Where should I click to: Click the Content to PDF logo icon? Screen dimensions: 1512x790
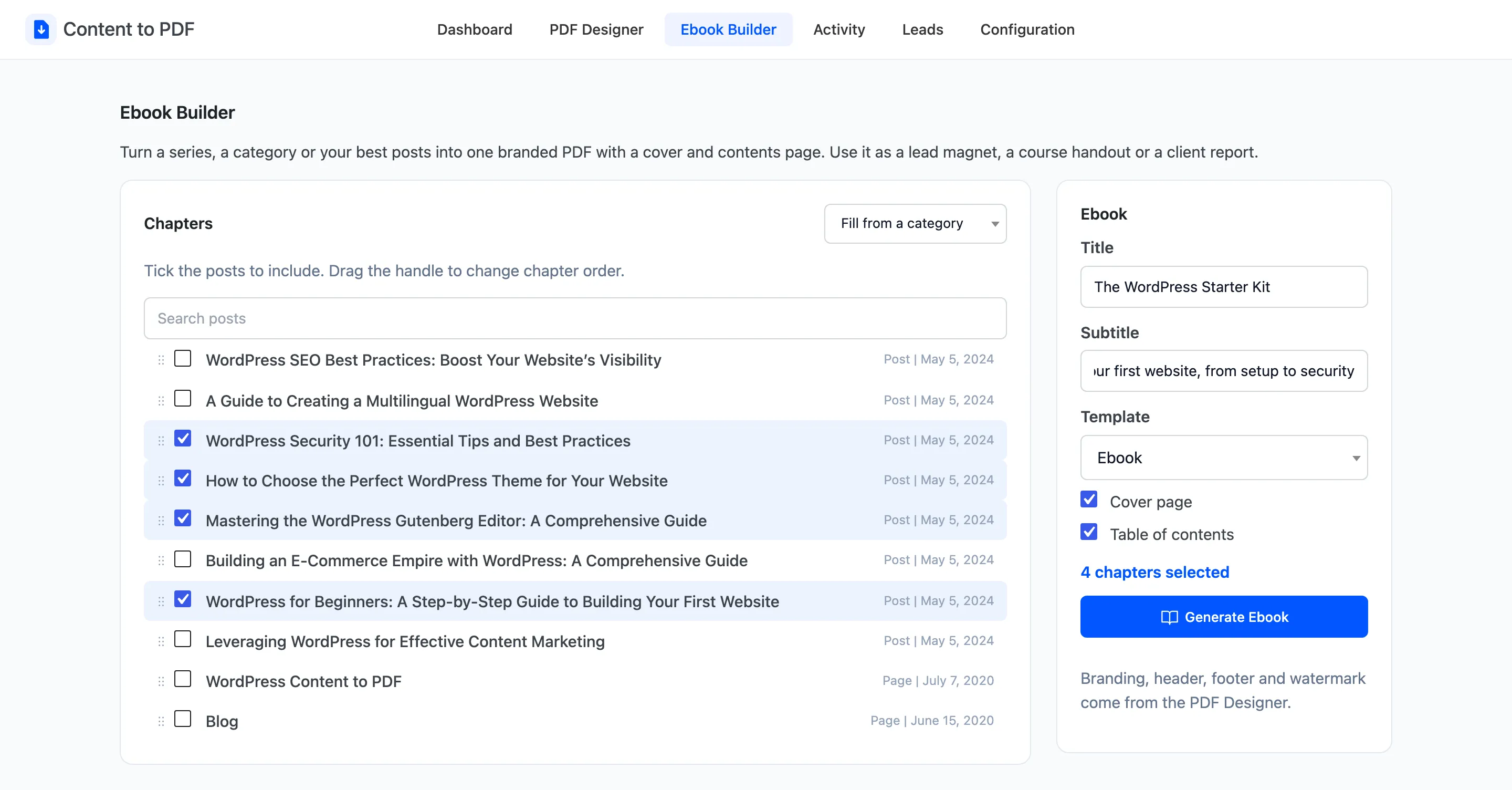tap(40, 29)
